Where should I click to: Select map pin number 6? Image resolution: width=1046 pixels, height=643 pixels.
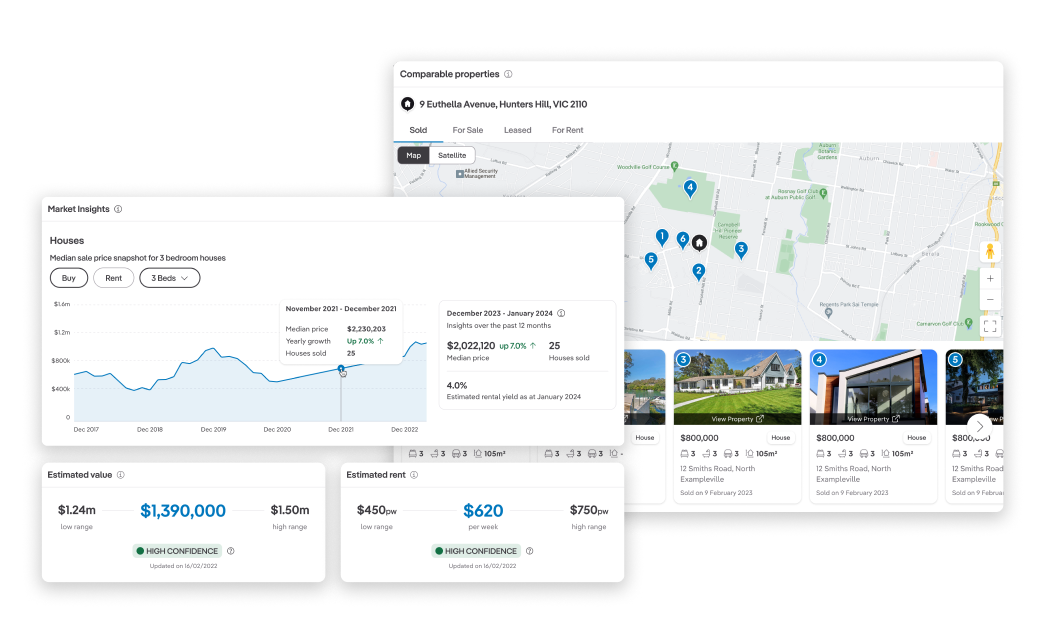point(682,239)
